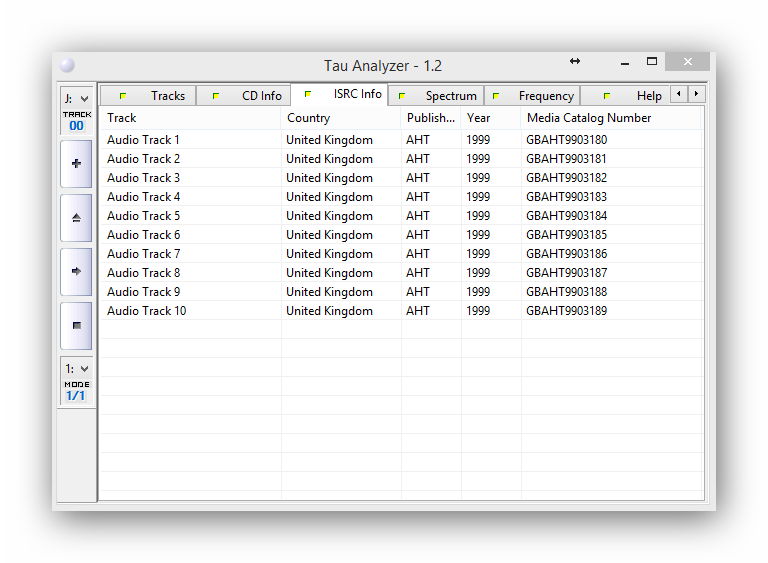
Task: Click the double-arrow resize icon in title bar
Action: pos(575,62)
